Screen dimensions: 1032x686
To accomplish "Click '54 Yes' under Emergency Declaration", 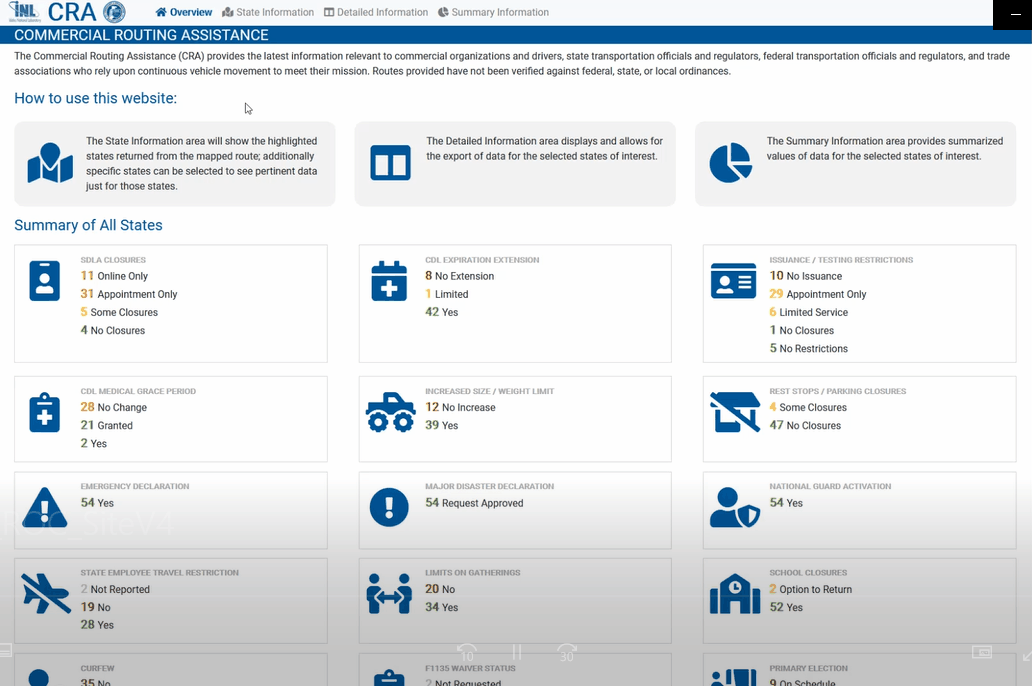I will (x=97, y=503).
